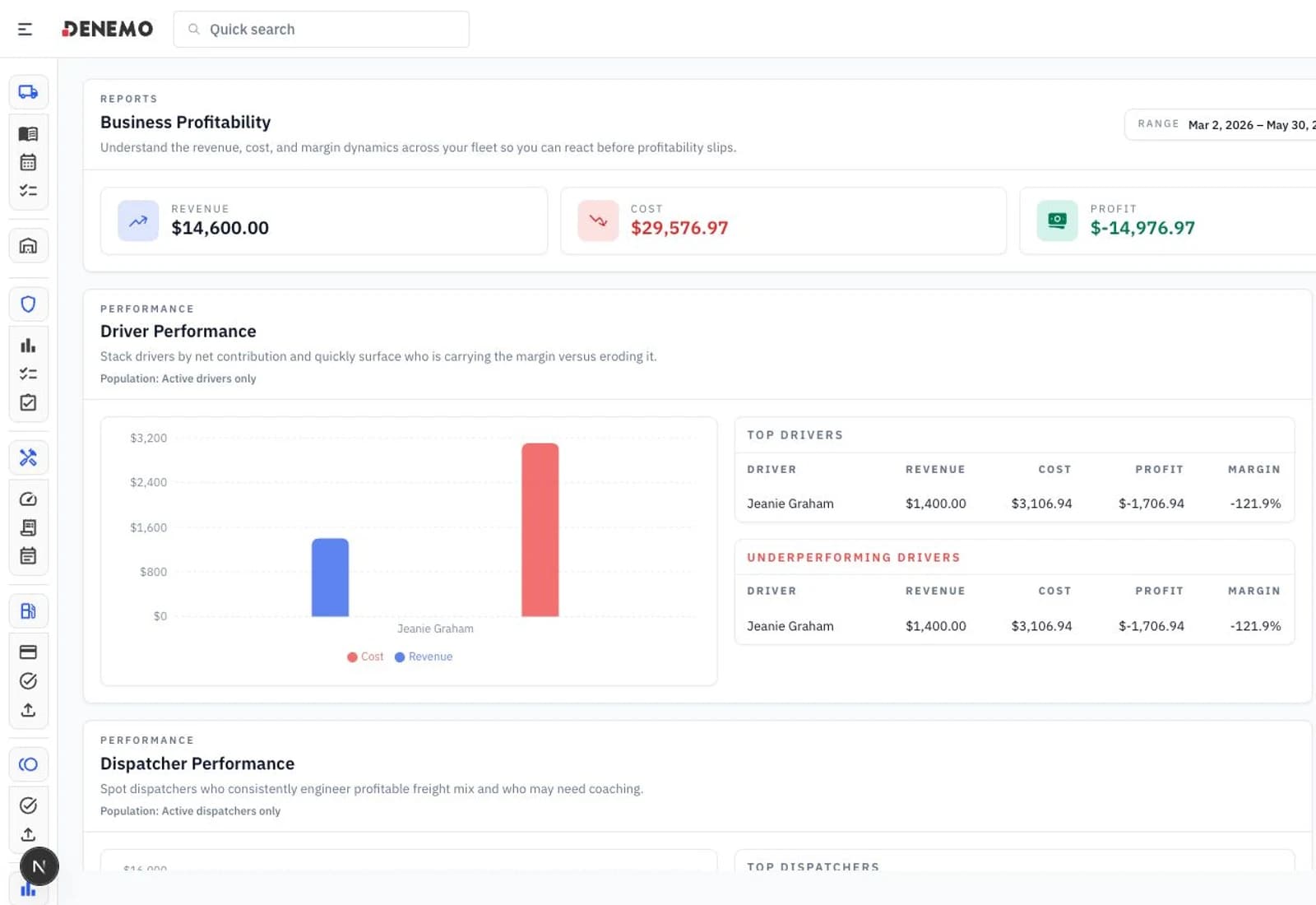This screenshot has width=1316, height=905.
Task: Toggle the sidebar hamburger menu icon
Action: (x=25, y=30)
